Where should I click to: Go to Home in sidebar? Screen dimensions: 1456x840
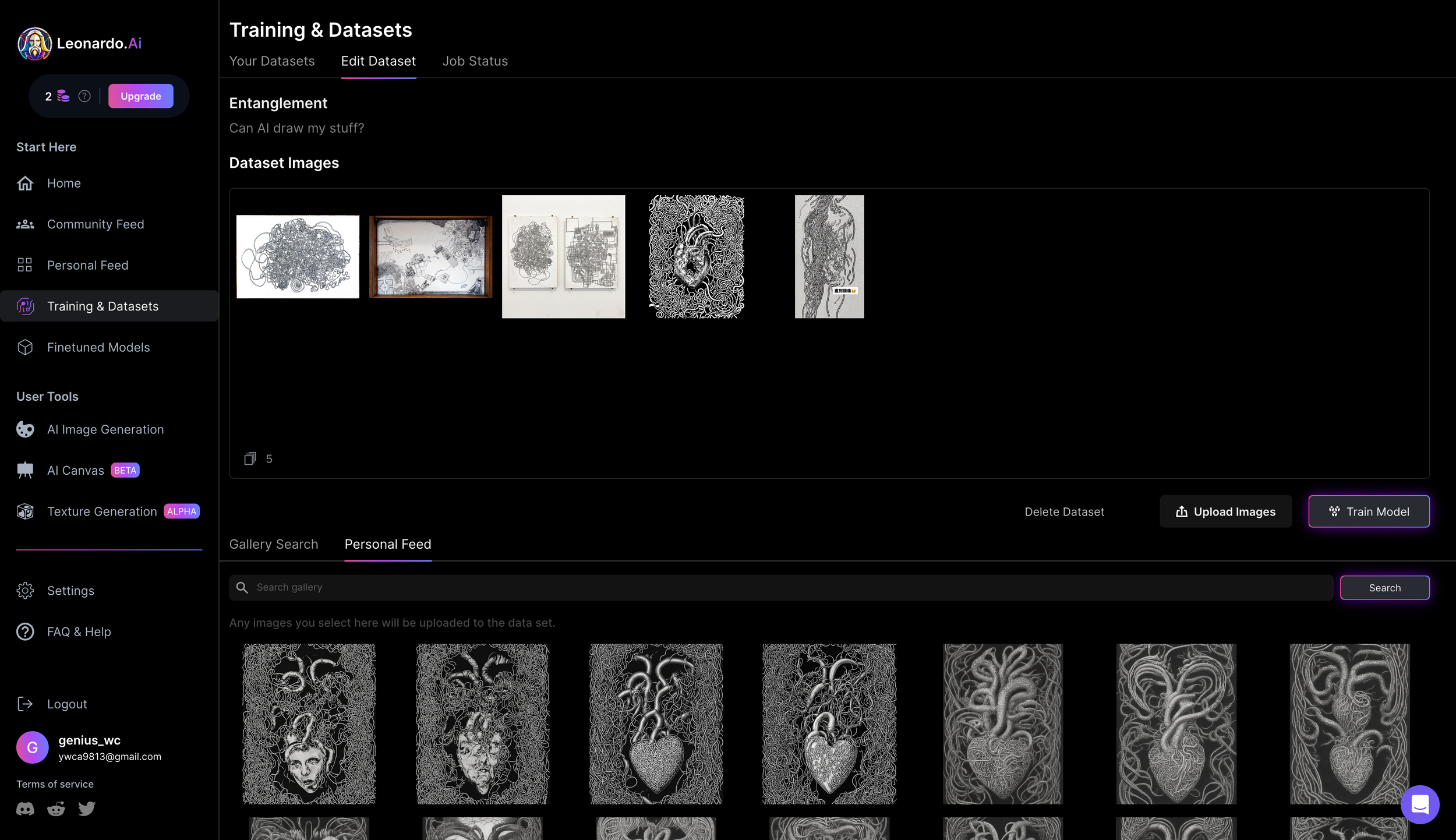point(64,183)
